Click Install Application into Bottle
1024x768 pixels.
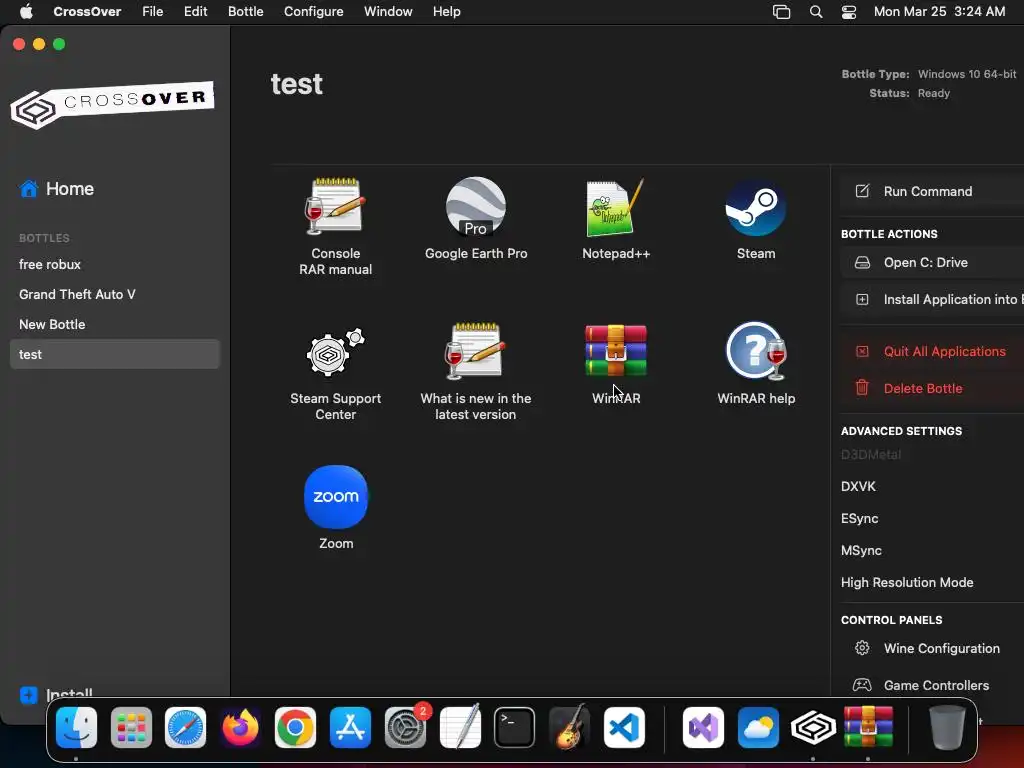pos(932,300)
